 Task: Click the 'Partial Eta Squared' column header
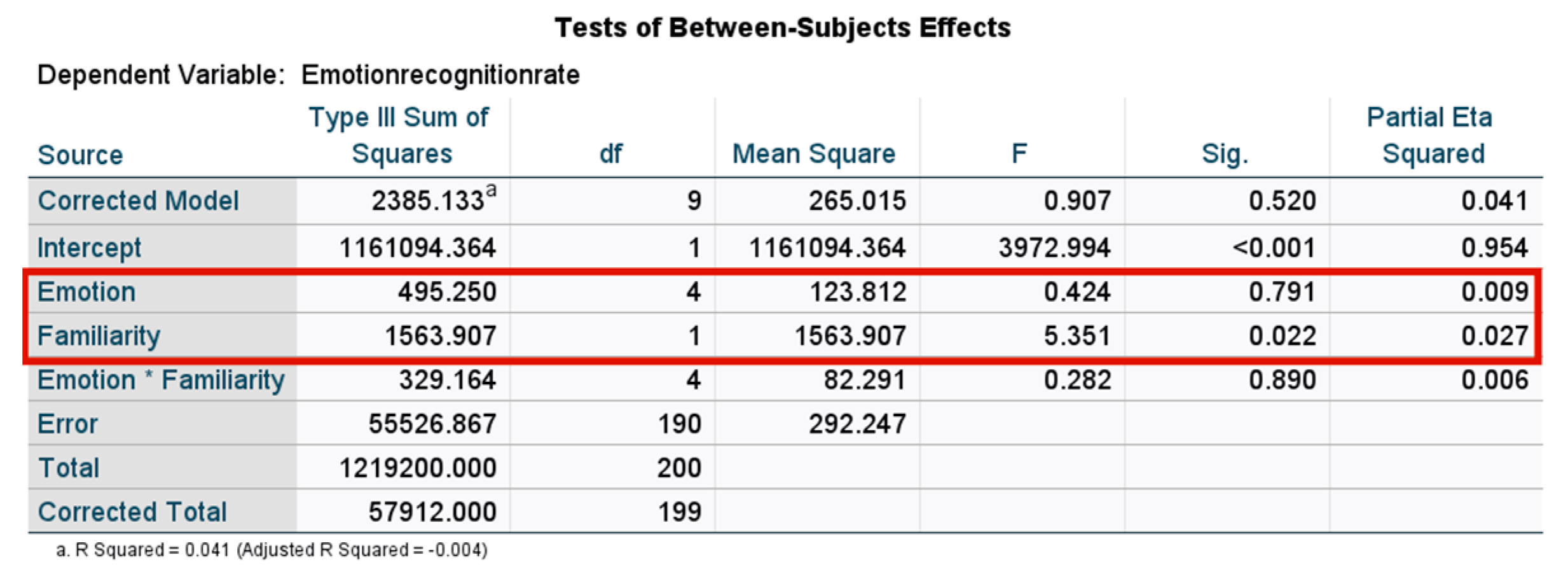[x=1431, y=136]
